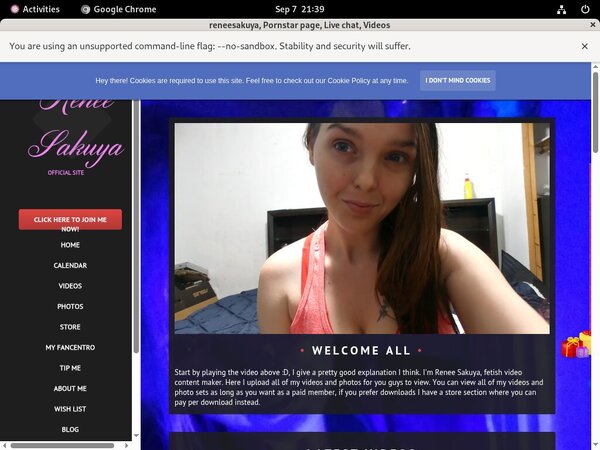
Task: Navigate to the About Me page
Action: pyautogui.click(x=70, y=388)
